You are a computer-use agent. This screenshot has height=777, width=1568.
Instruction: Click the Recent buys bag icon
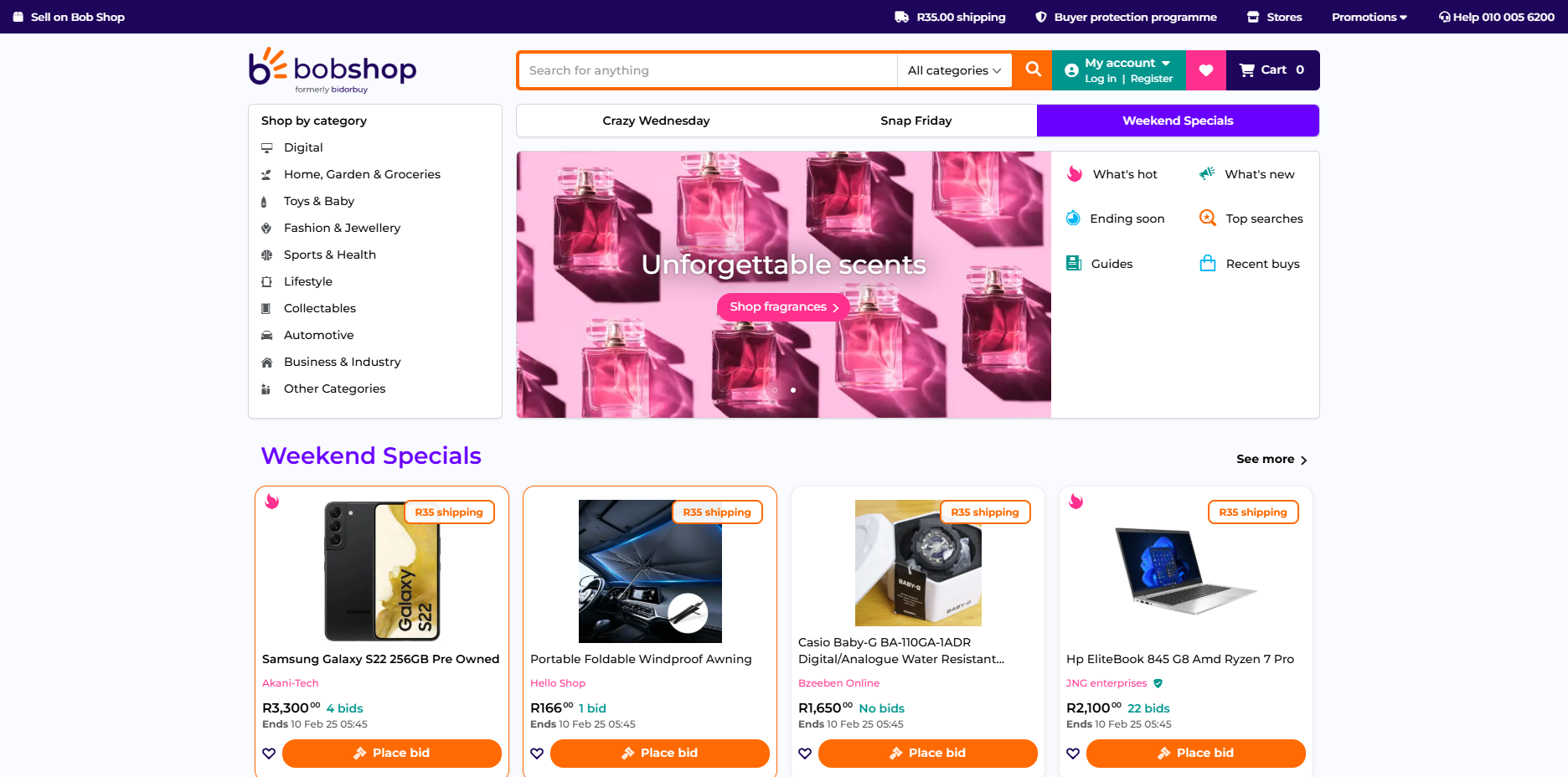pyautogui.click(x=1208, y=263)
